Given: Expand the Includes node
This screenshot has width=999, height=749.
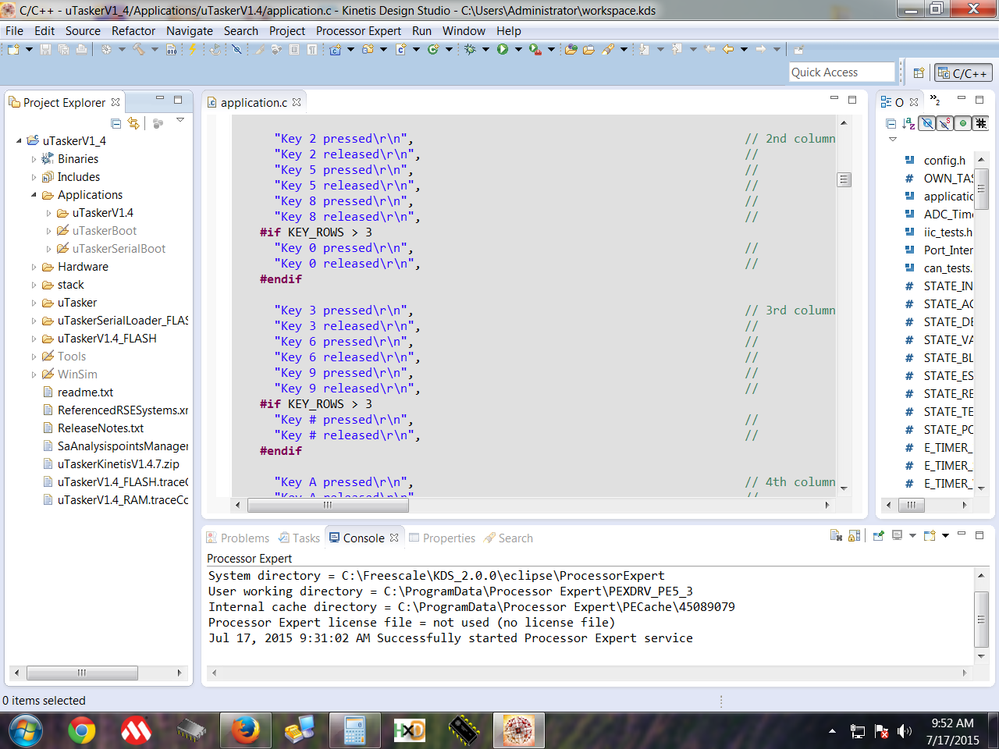Looking at the screenshot, I should coord(34,177).
